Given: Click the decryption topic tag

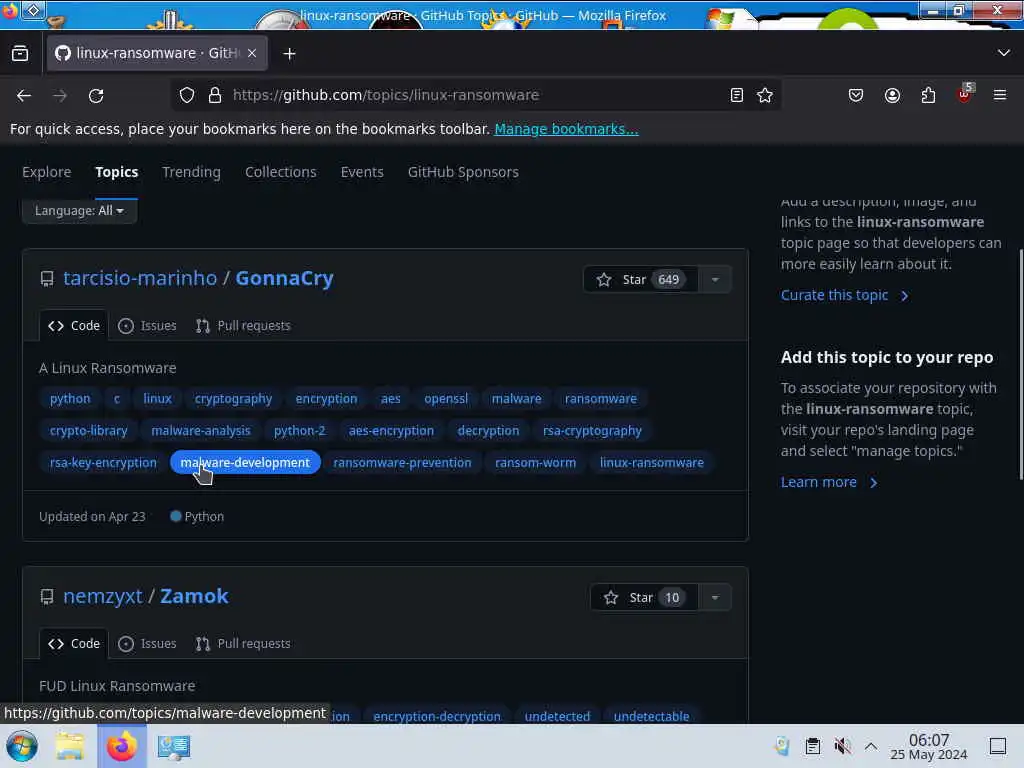Looking at the screenshot, I should tap(488, 431).
